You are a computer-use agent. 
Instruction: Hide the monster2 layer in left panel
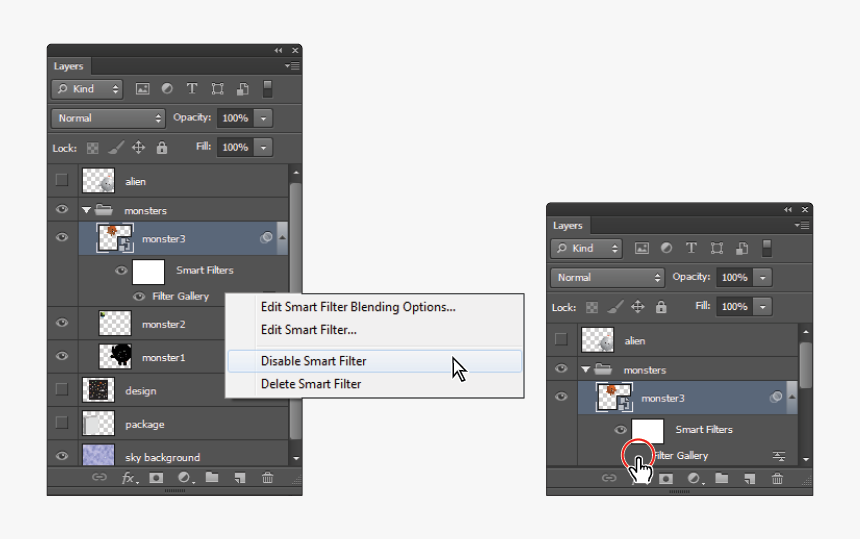point(62,323)
